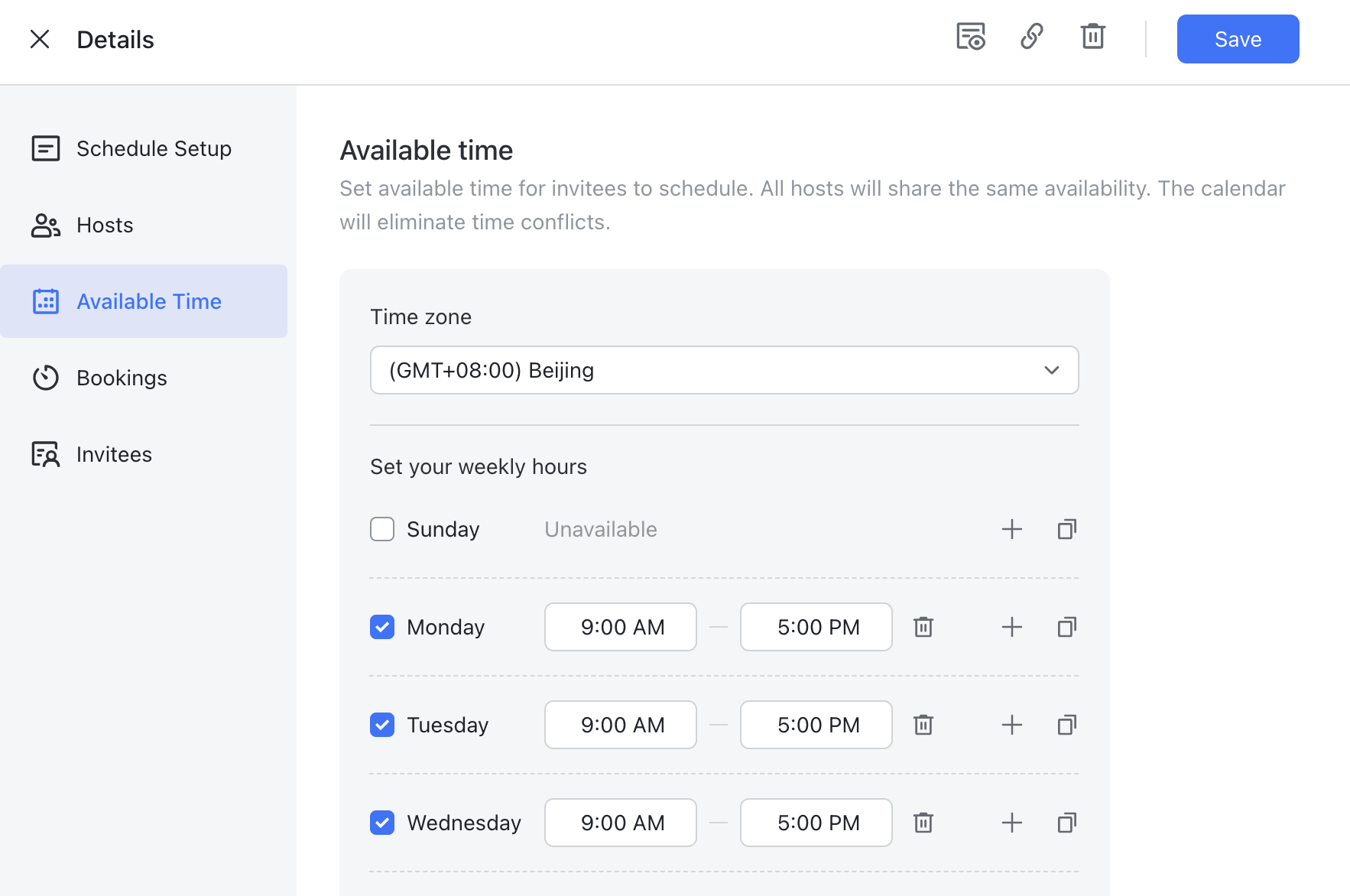Copy the booking link using the link icon
1350x896 pixels.
1032,36
